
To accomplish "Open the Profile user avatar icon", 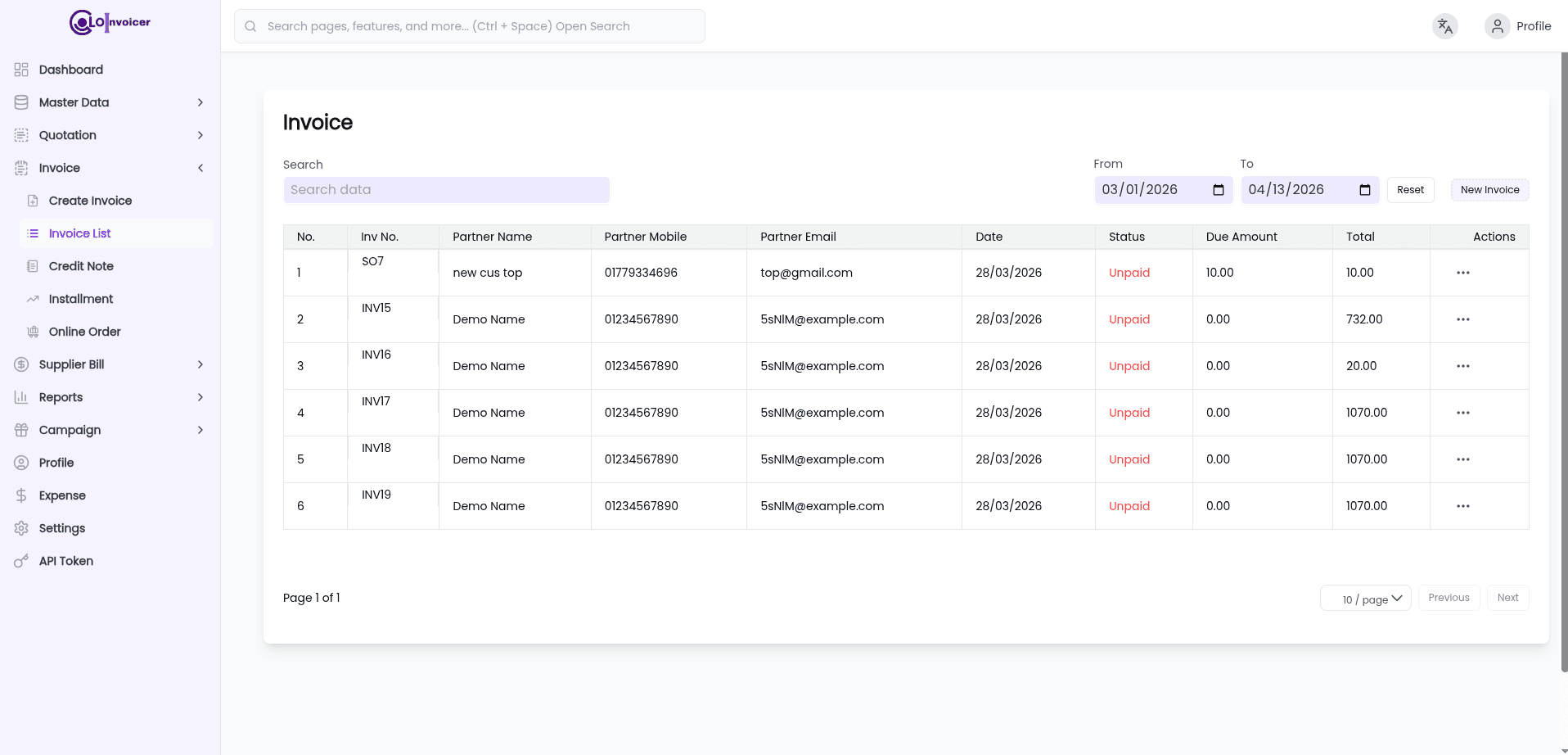I will tap(1497, 26).
